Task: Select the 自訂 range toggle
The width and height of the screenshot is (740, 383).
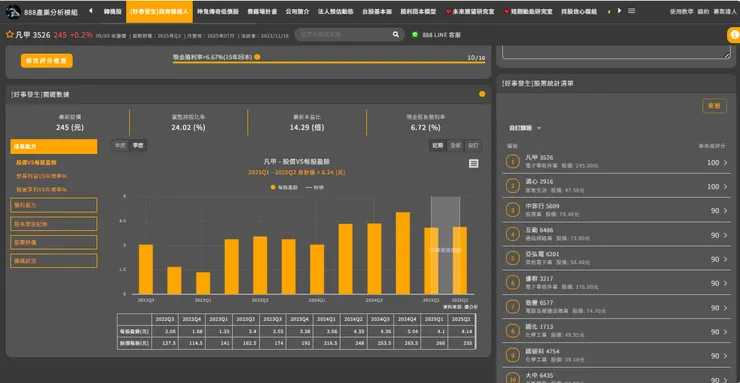Action: pos(472,145)
